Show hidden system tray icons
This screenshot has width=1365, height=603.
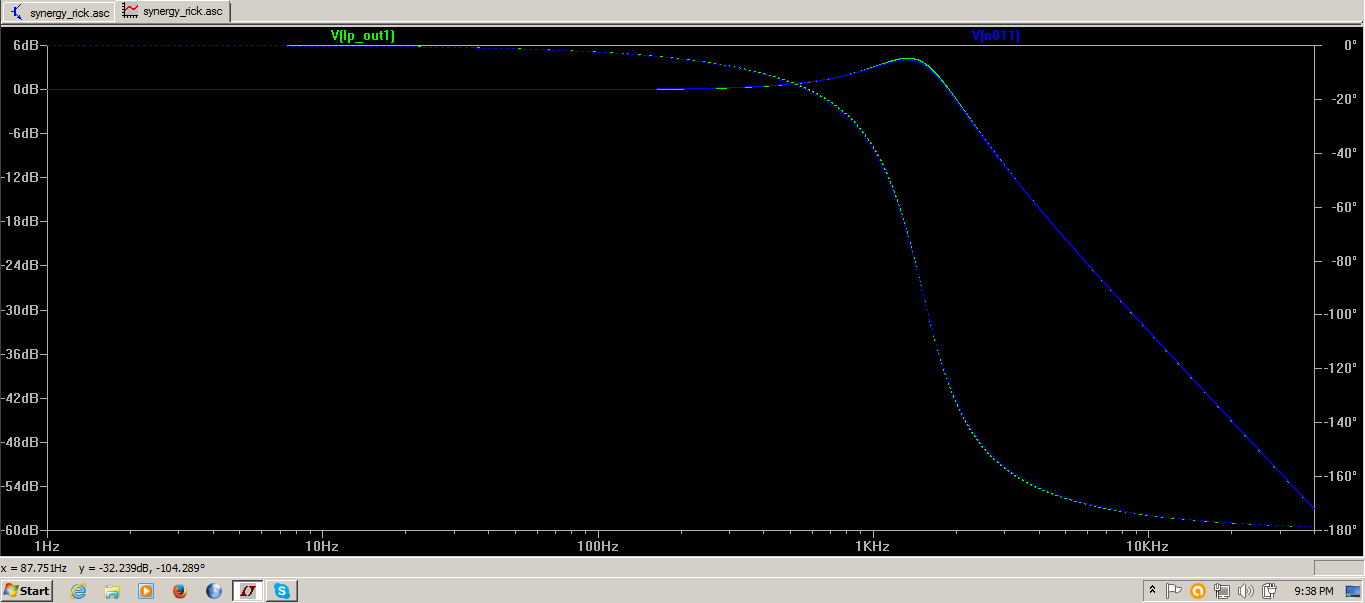(x=1152, y=591)
